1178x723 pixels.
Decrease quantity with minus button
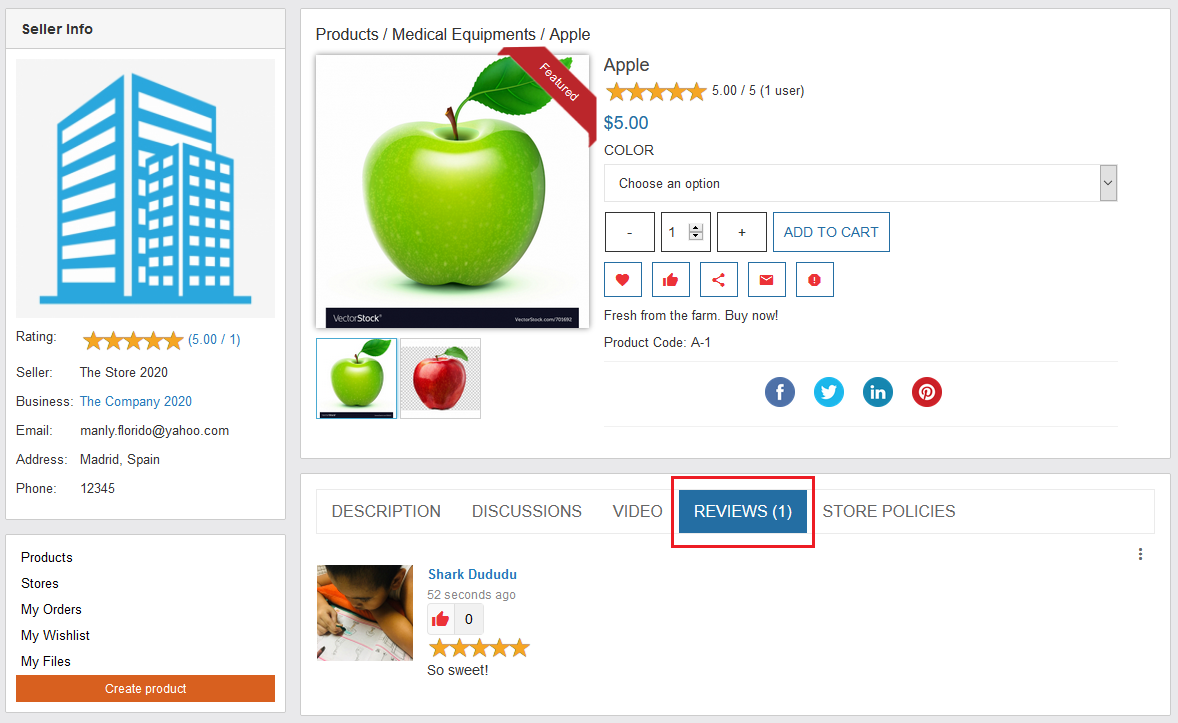(630, 232)
